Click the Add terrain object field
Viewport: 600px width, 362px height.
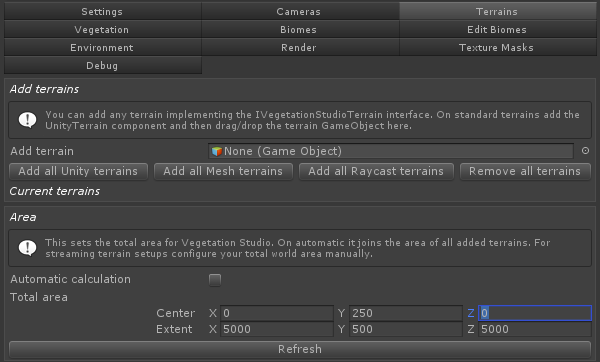[x=391, y=151]
